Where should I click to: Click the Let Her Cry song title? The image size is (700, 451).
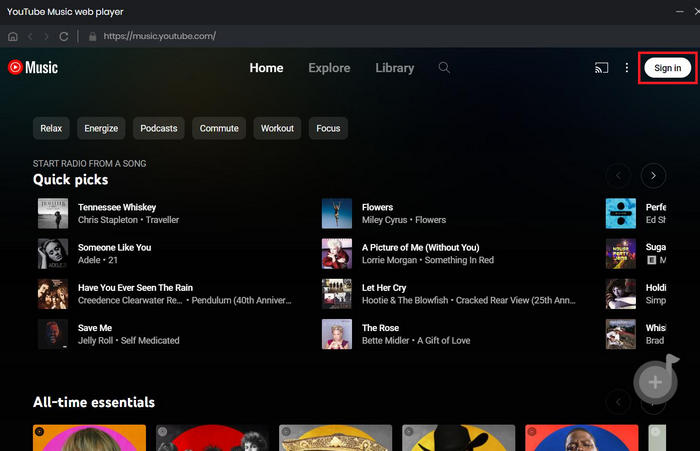(x=384, y=288)
